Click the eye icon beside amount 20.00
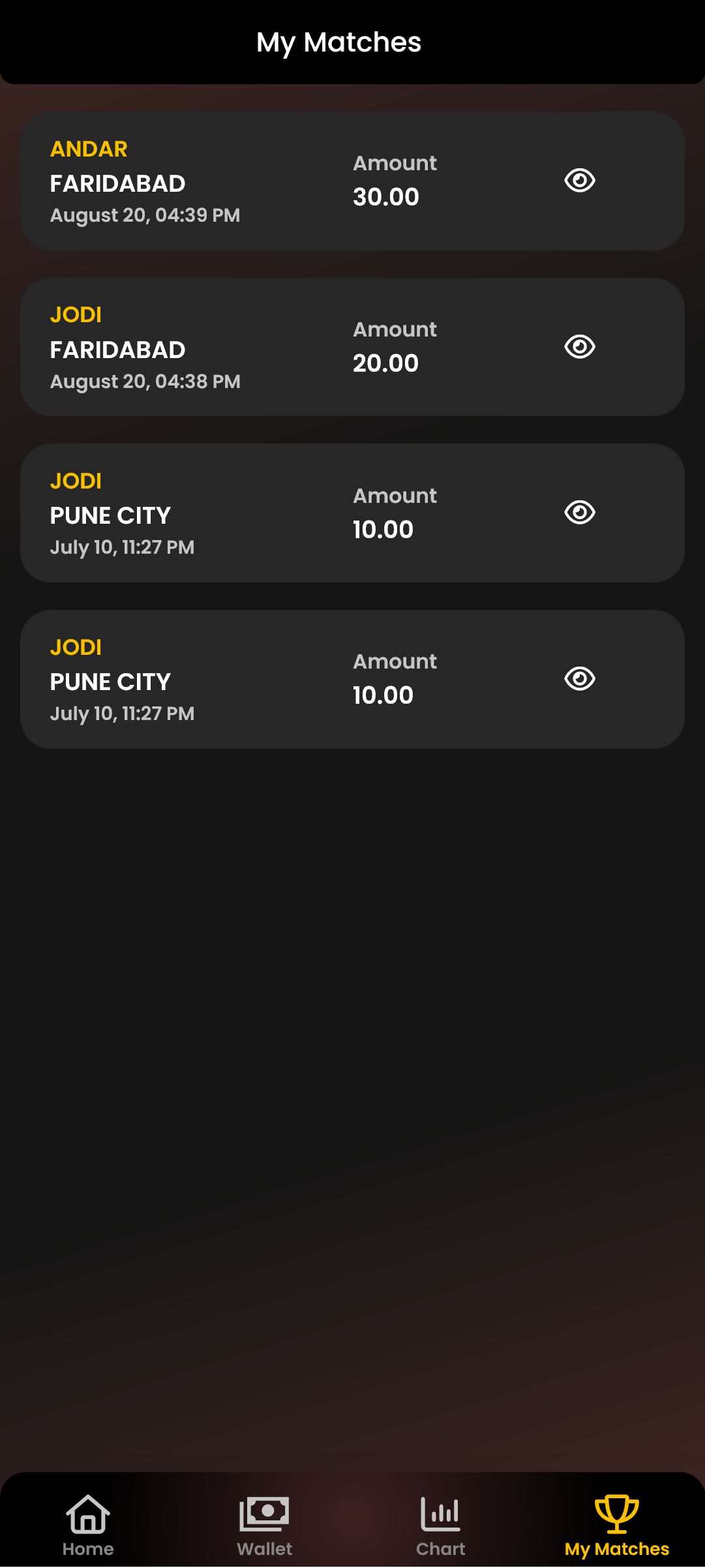705x1568 pixels. tap(579, 346)
